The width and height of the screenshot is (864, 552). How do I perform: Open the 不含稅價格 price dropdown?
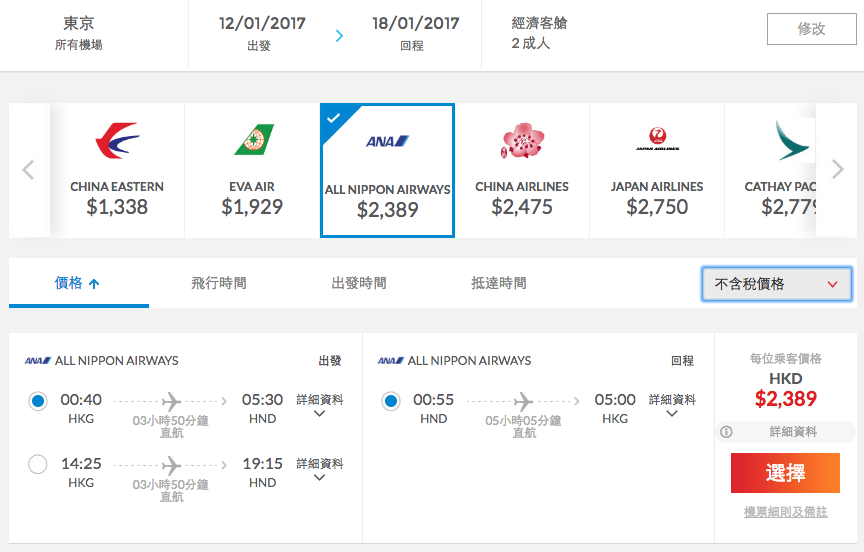(x=776, y=284)
